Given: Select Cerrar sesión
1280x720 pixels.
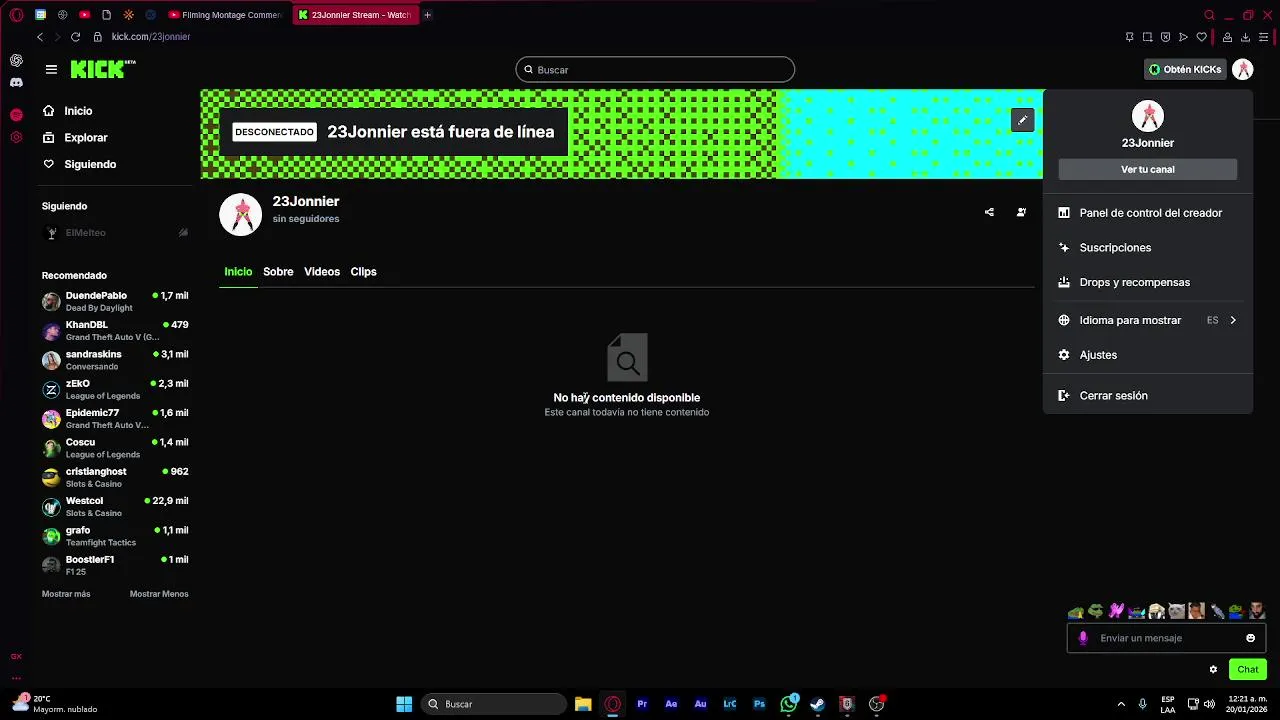Looking at the screenshot, I should [1147, 396].
